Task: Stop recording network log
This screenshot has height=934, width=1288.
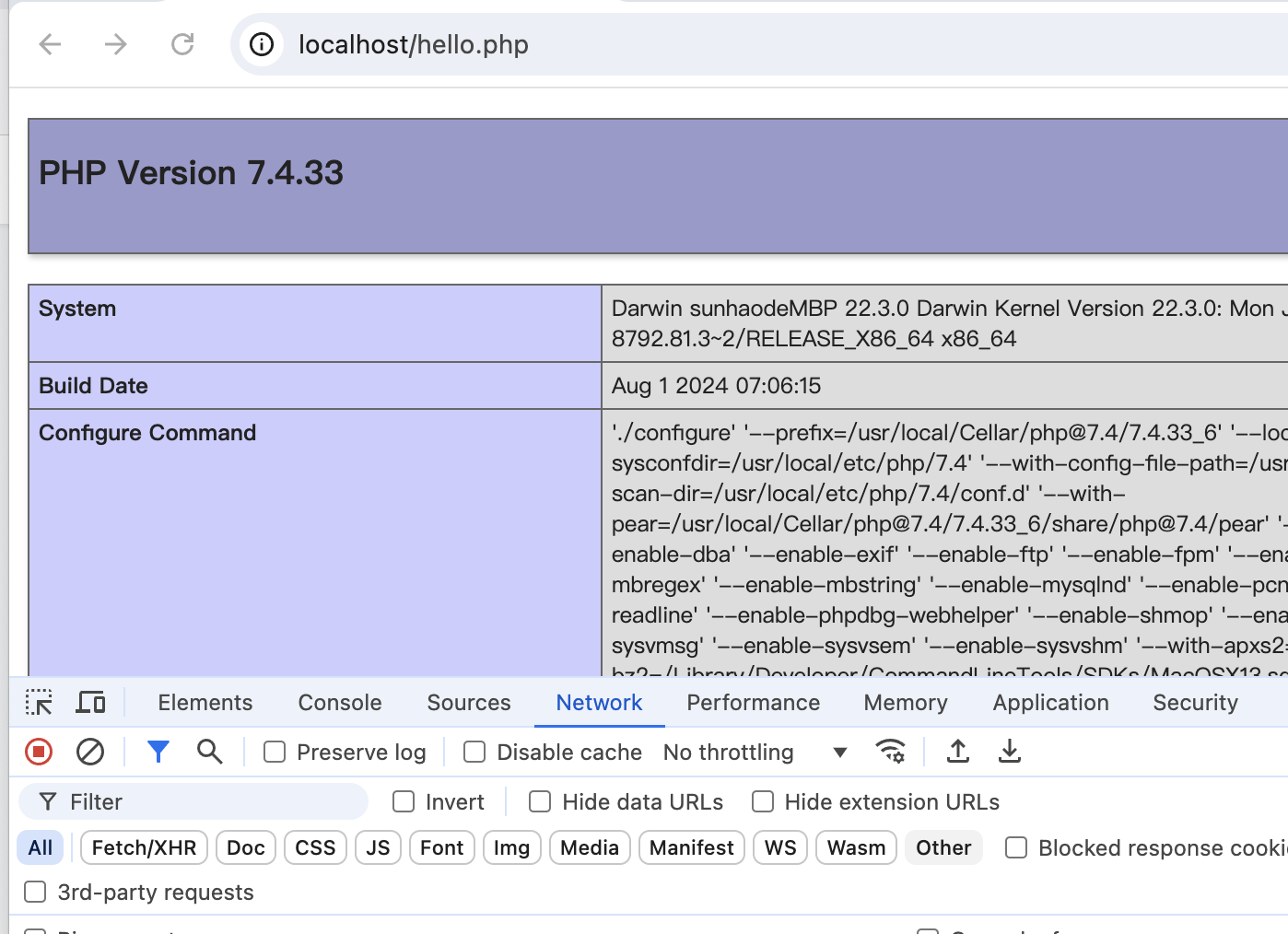Action: coord(39,753)
